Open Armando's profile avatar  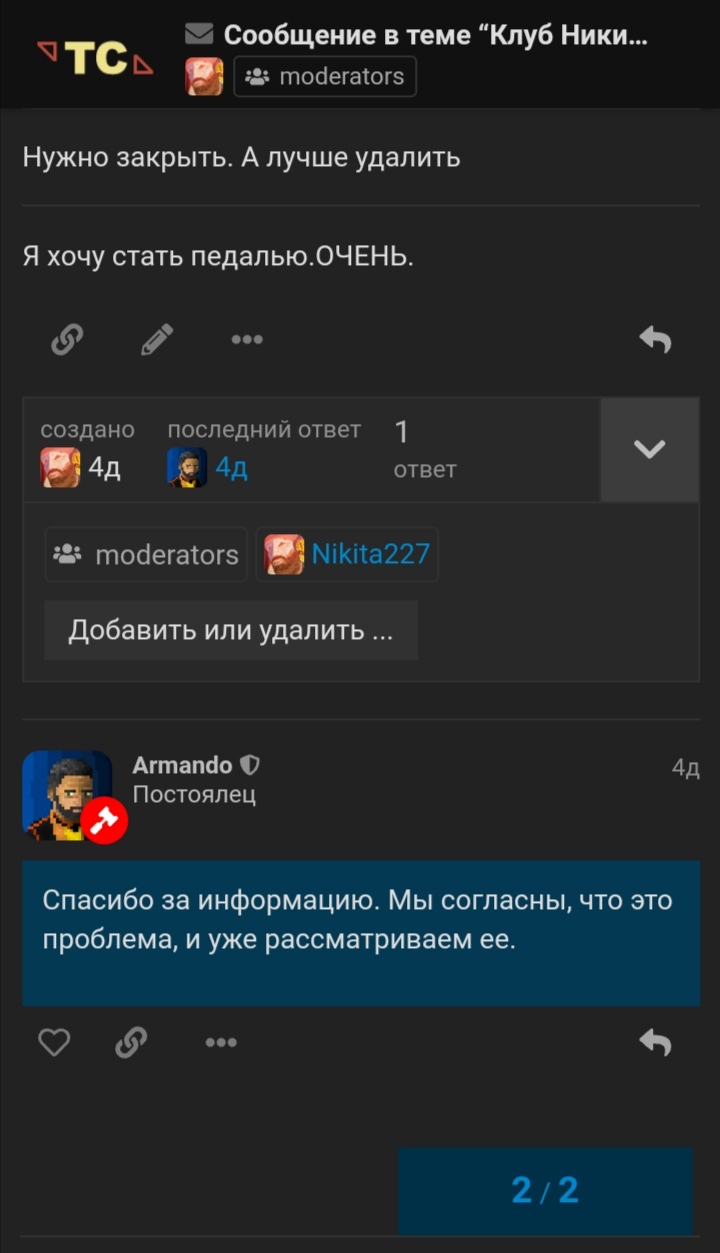[x=67, y=795]
